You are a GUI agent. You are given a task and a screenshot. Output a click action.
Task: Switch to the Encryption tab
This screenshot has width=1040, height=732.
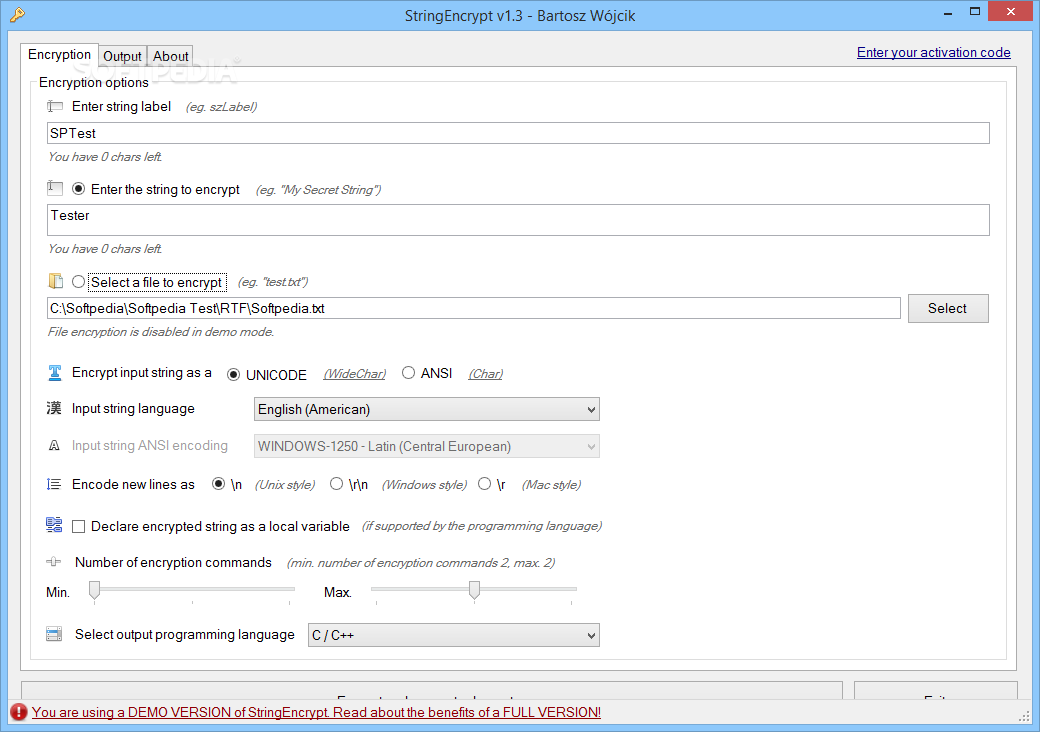click(x=59, y=54)
